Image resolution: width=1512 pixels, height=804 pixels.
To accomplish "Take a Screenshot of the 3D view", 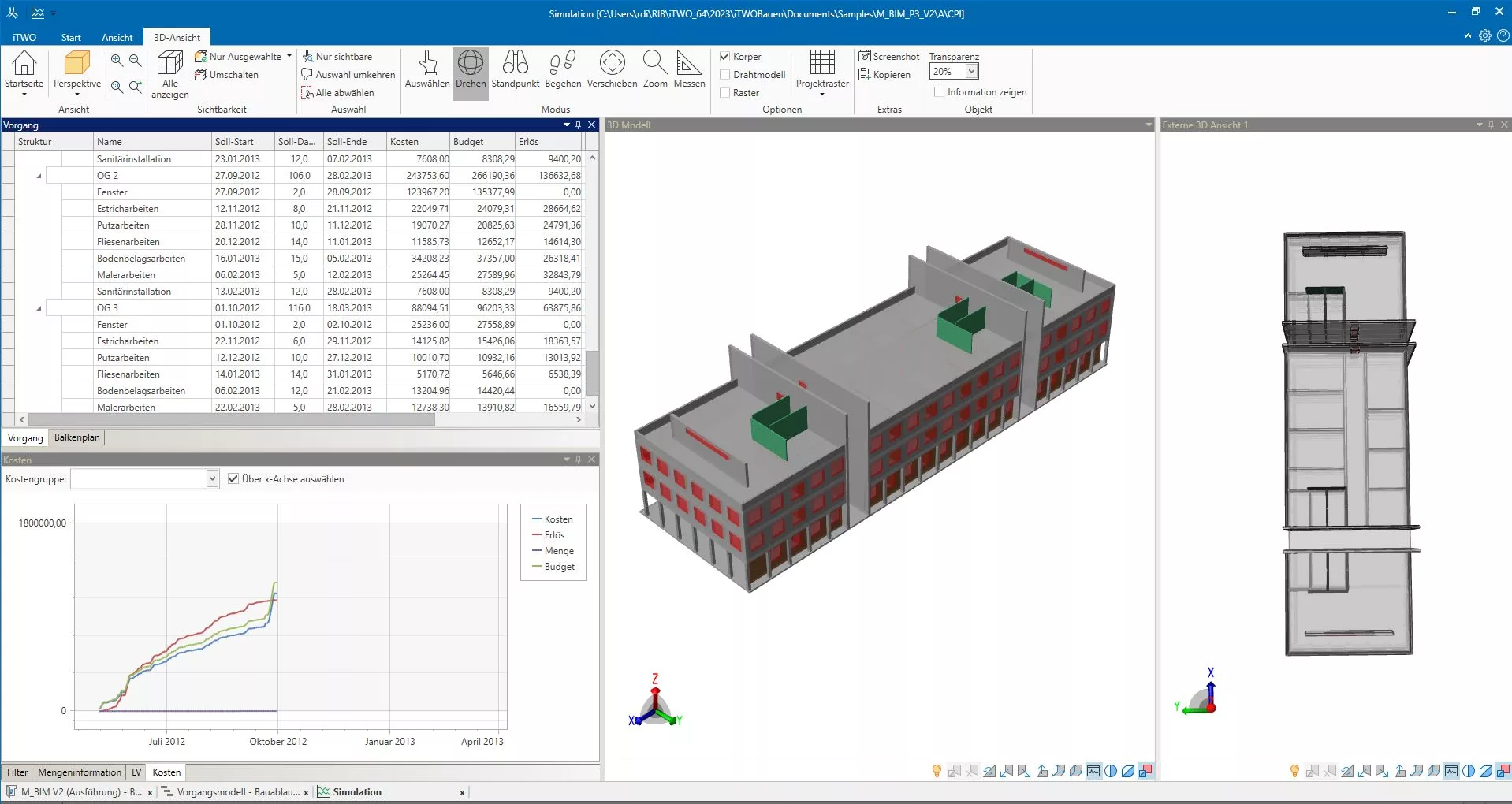I will point(889,57).
